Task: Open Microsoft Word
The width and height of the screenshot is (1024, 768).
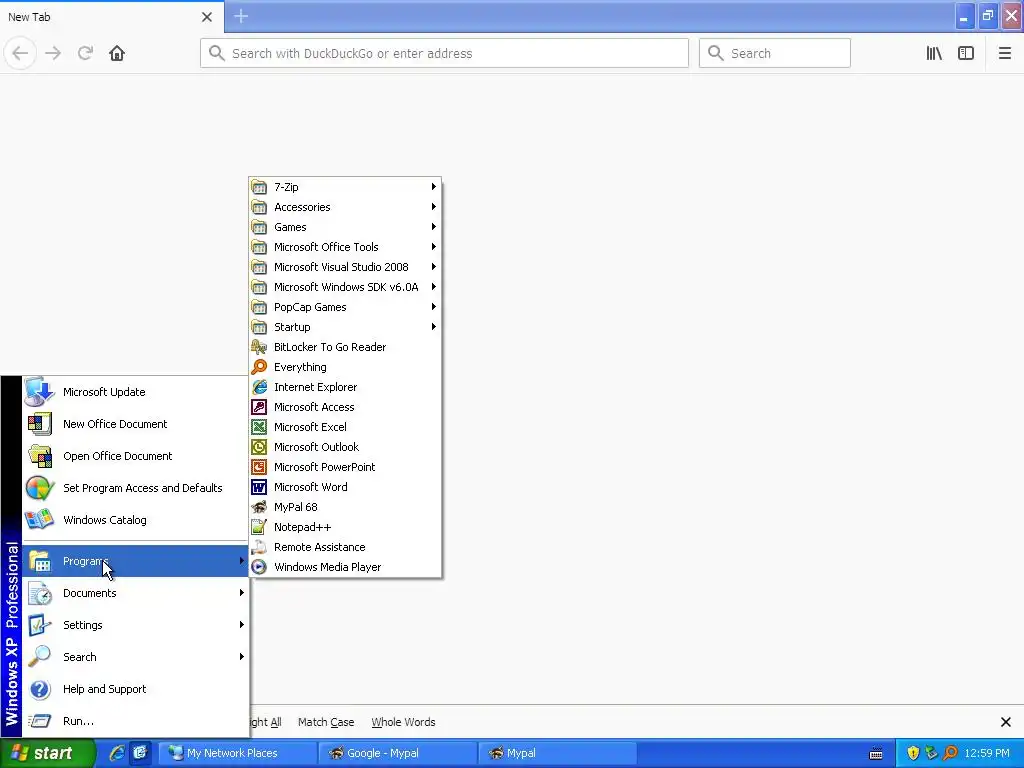Action: (x=345, y=487)
